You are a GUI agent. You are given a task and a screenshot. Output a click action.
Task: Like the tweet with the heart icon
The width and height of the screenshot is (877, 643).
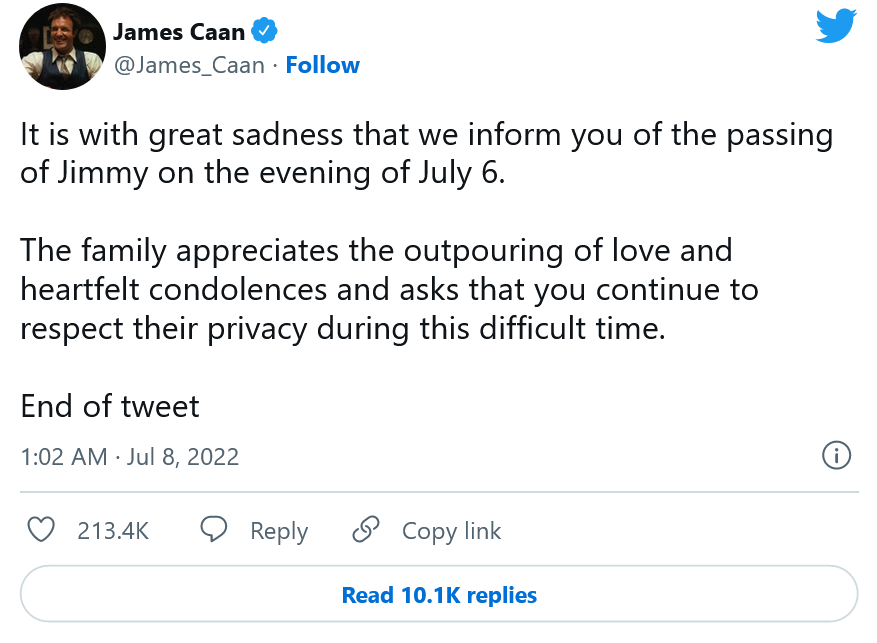click(x=40, y=530)
